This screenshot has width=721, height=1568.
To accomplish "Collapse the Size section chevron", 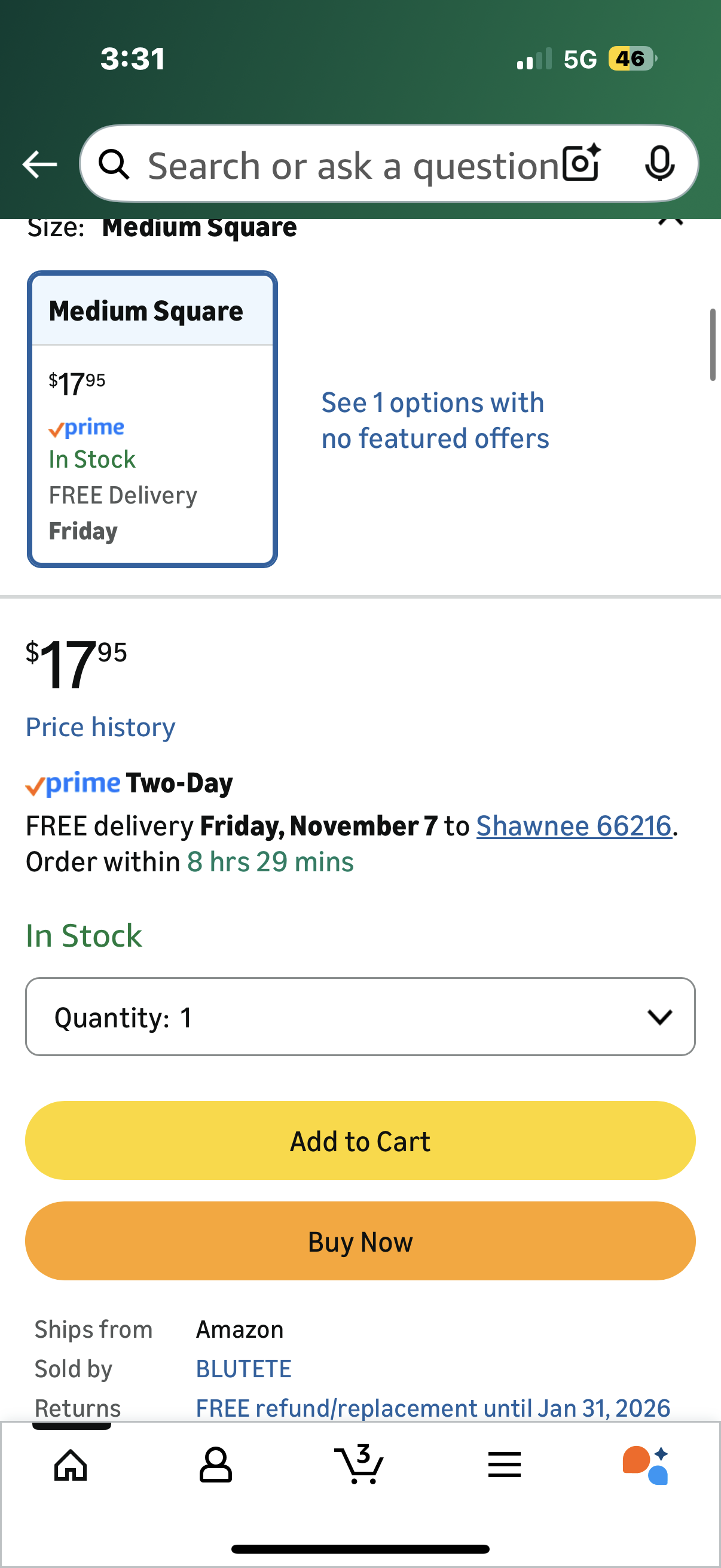I will 671,221.
